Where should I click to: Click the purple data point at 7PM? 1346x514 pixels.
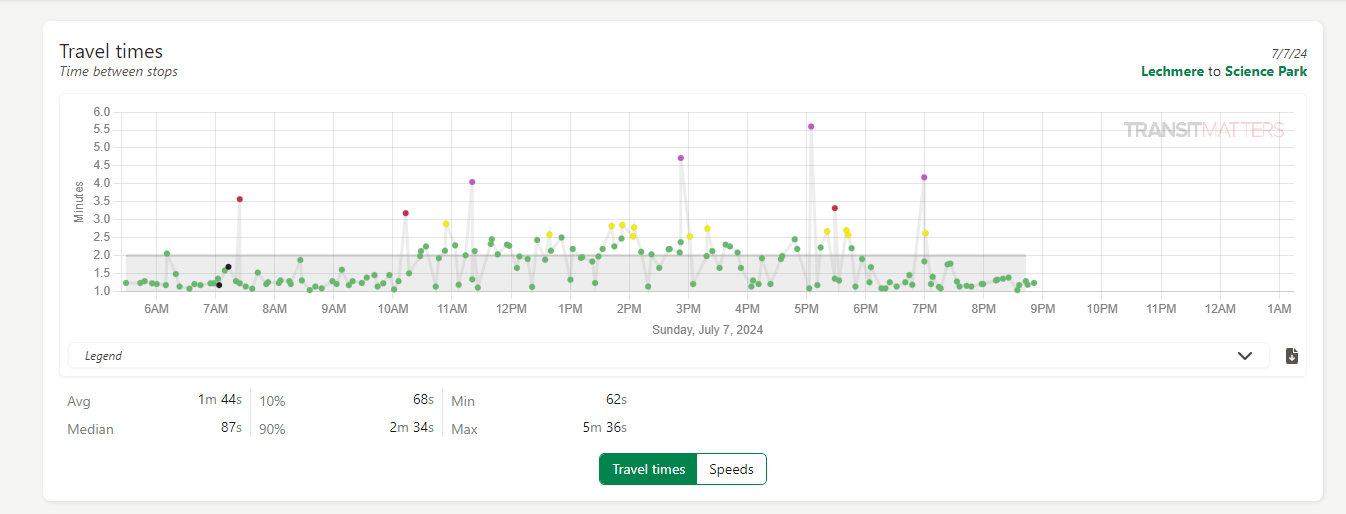[x=924, y=177]
